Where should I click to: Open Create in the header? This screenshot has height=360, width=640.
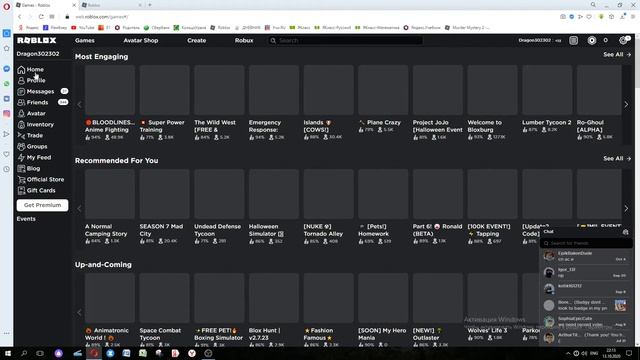click(196, 40)
